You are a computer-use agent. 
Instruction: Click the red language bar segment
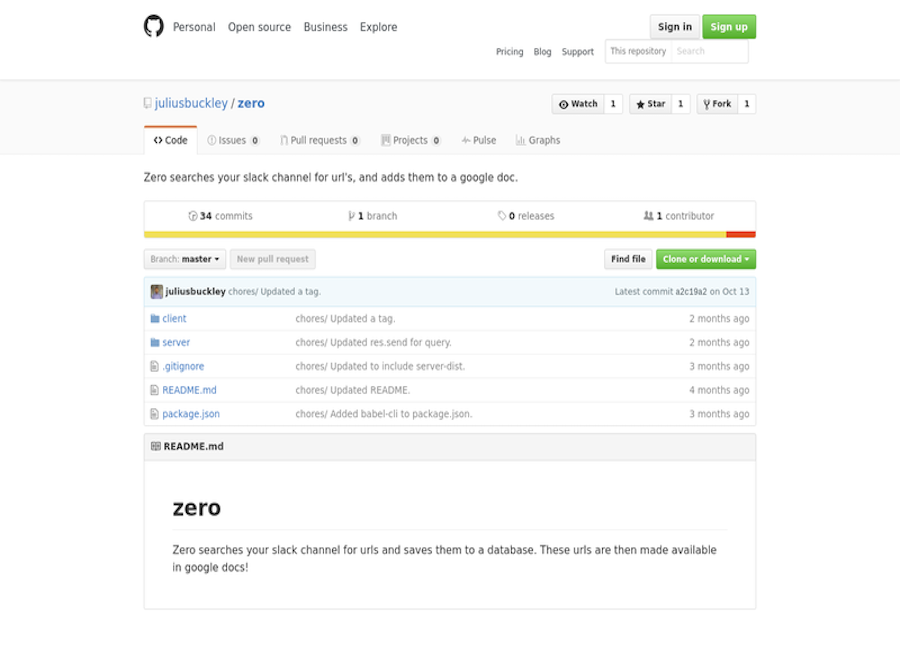pyautogui.click(x=741, y=234)
